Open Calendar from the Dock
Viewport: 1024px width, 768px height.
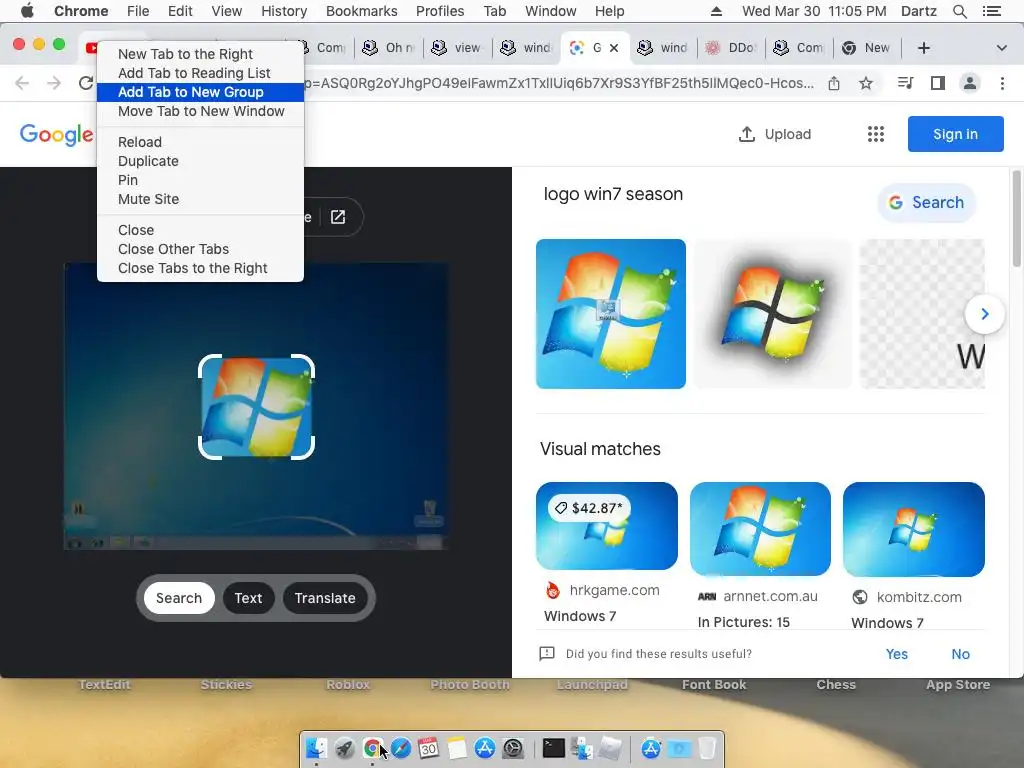(428, 748)
